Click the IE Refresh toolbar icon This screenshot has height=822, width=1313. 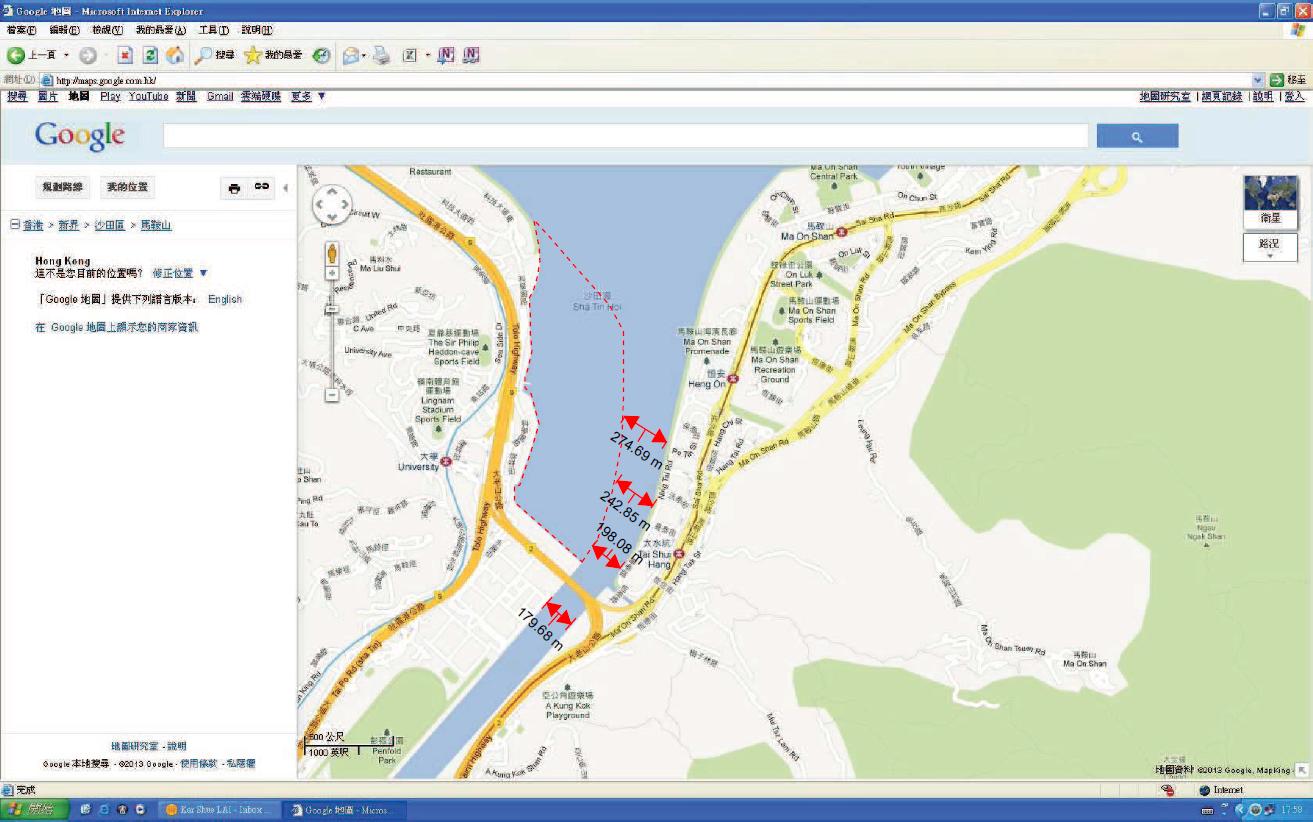tap(150, 56)
